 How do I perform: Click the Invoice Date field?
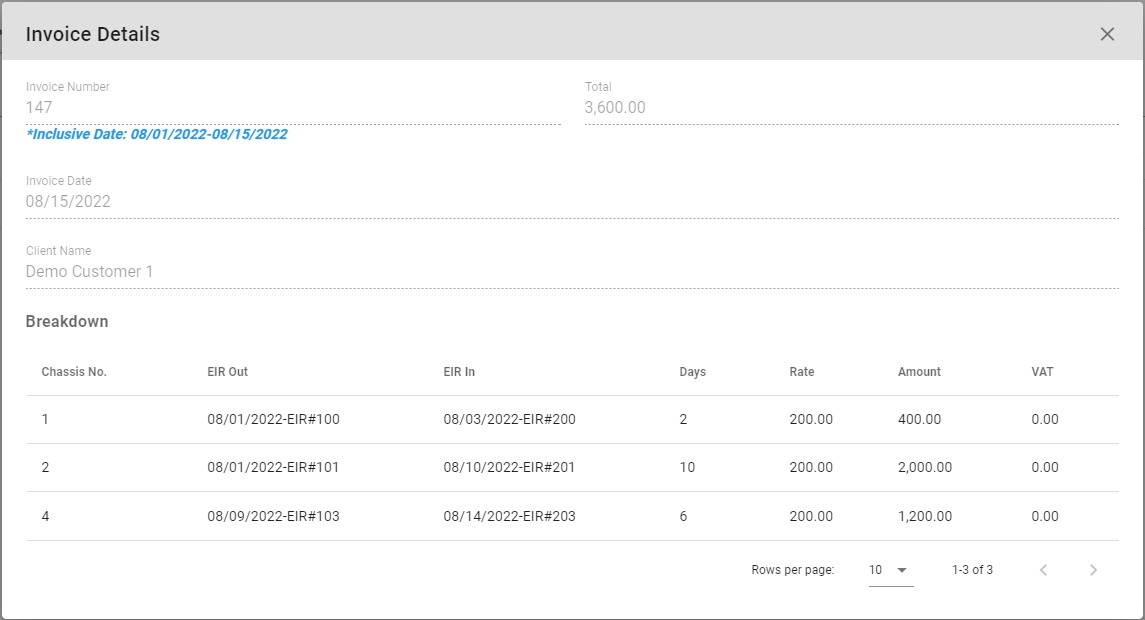pyautogui.click(x=570, y=201)
